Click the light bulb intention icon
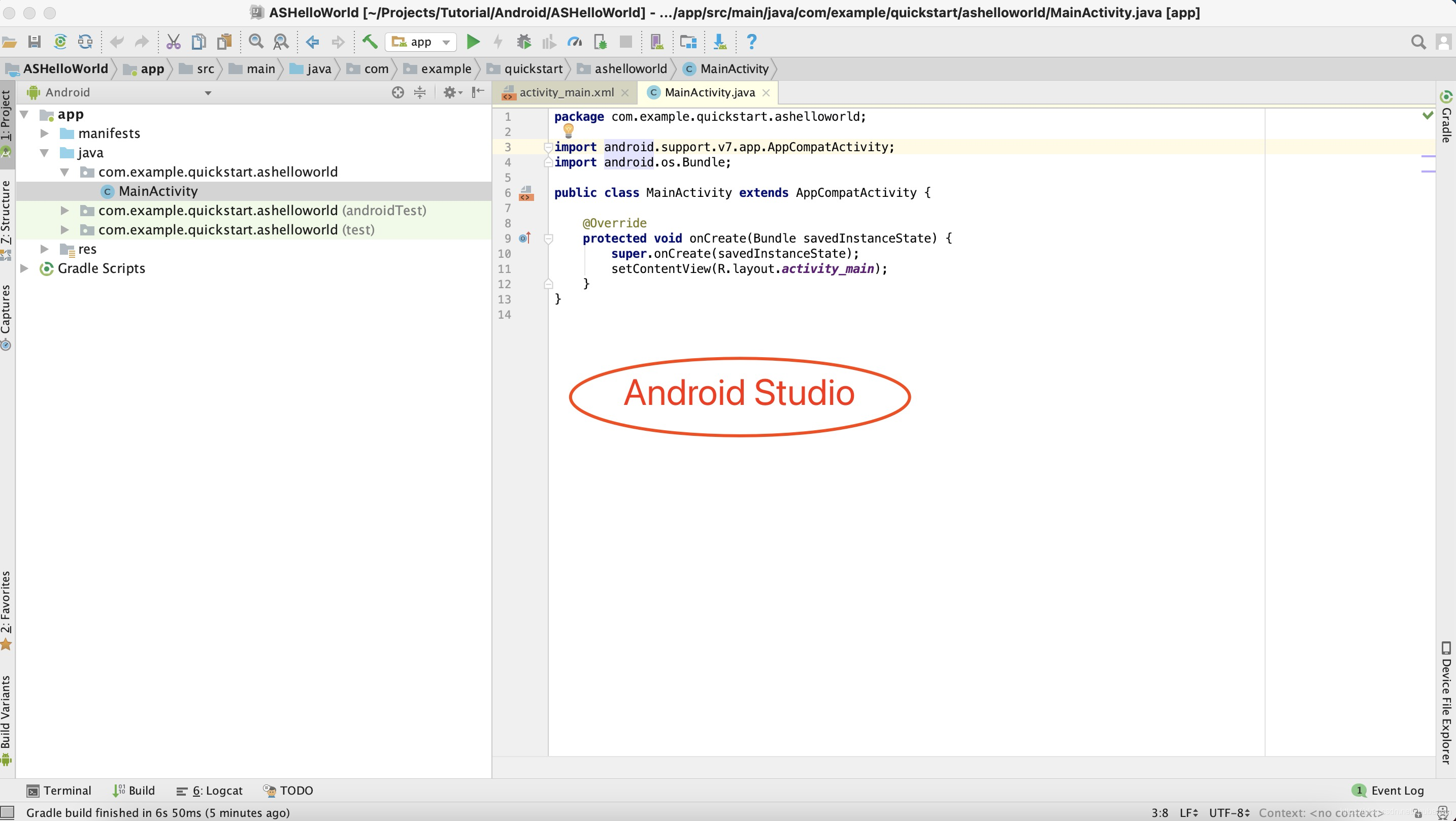1456x821 pixels. pyautogui.click(x=569, y=130)
